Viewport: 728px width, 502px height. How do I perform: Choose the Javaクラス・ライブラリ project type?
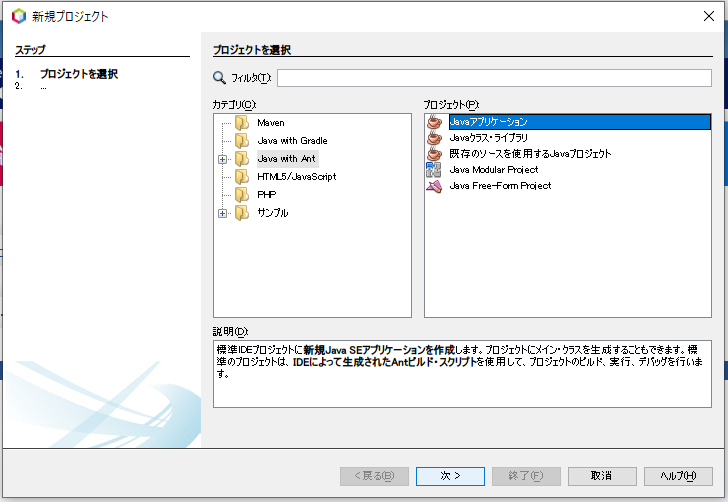488,138
